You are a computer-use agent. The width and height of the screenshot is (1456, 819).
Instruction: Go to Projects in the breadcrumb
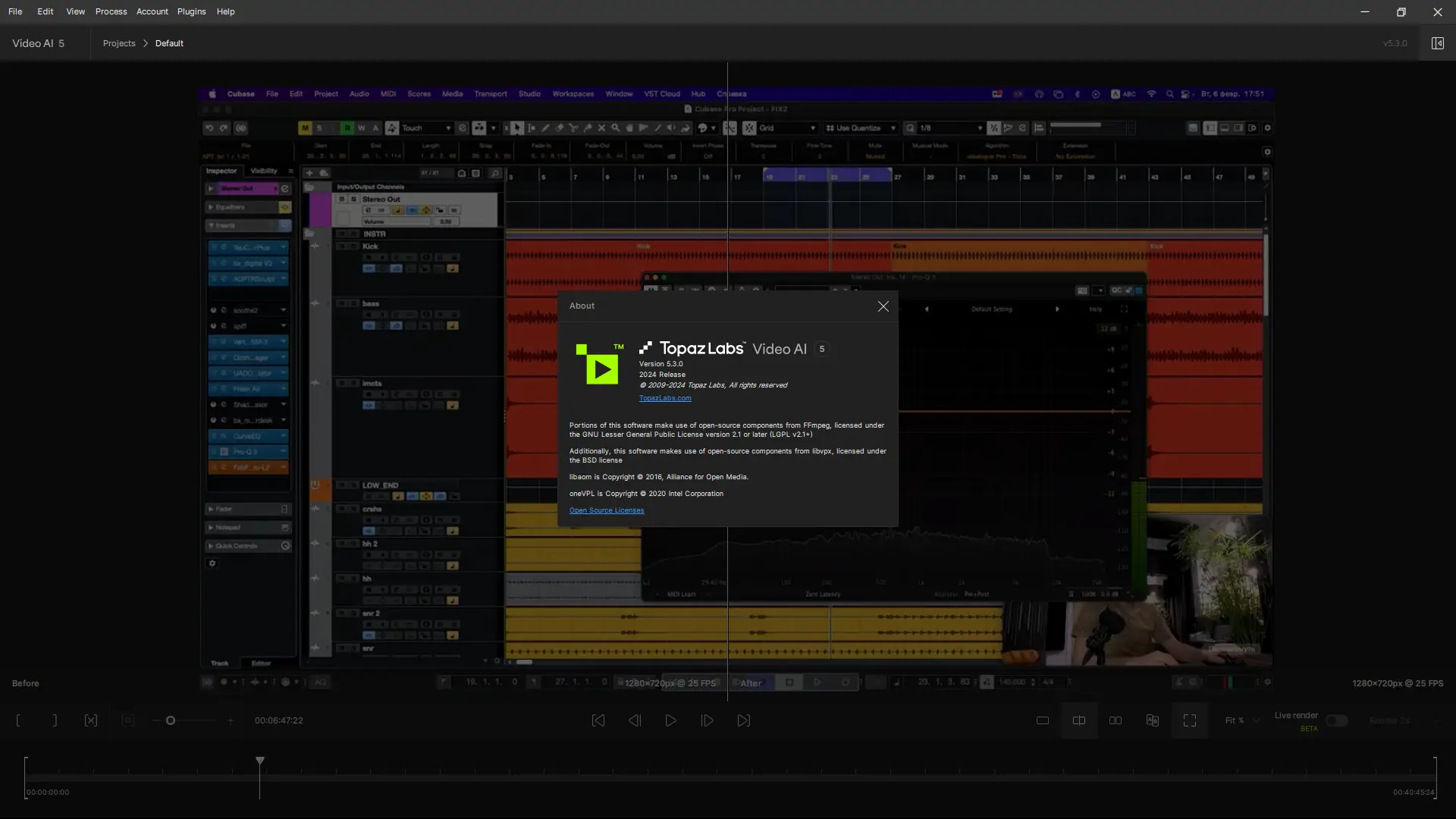[x=119, y=43]
